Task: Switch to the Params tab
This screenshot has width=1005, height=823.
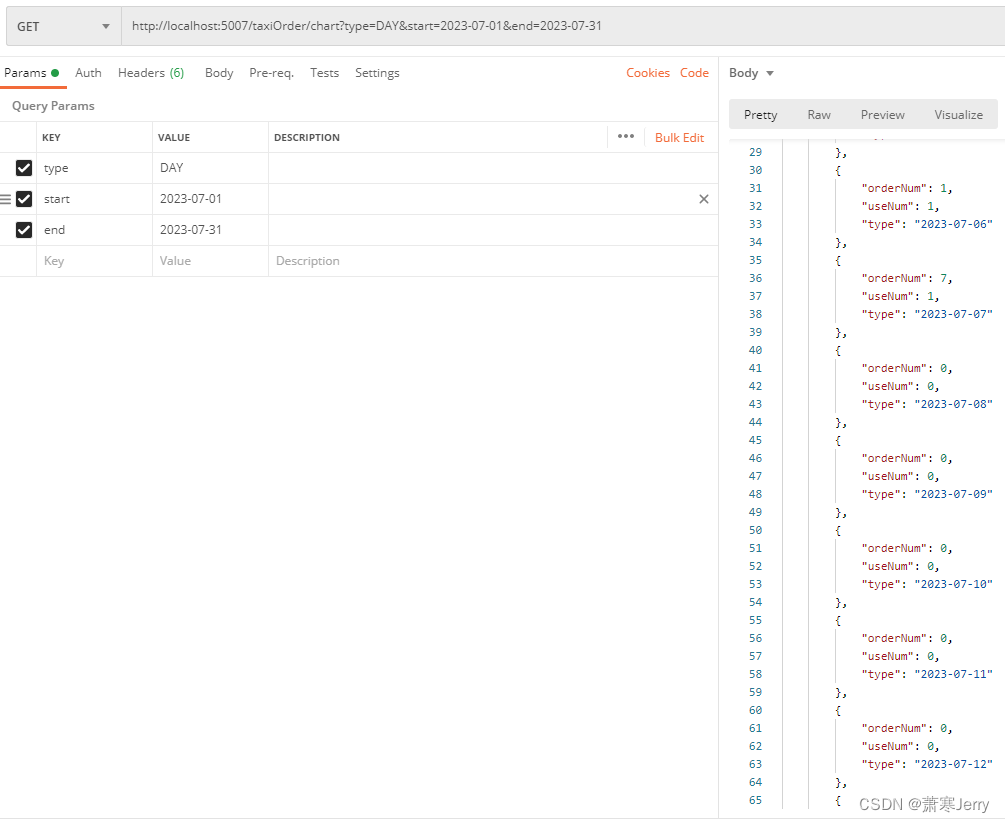Action: tap(31, 73)
